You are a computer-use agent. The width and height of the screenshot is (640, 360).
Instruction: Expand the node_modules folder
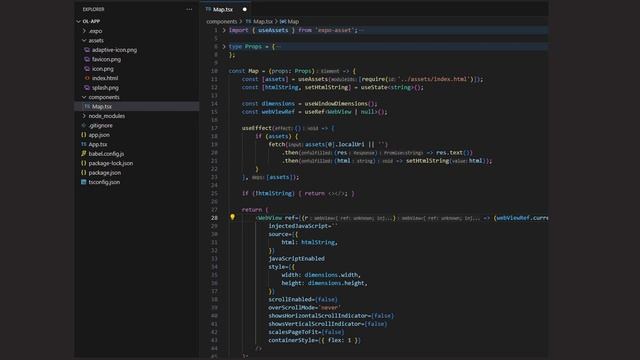[x=84, y=116]
